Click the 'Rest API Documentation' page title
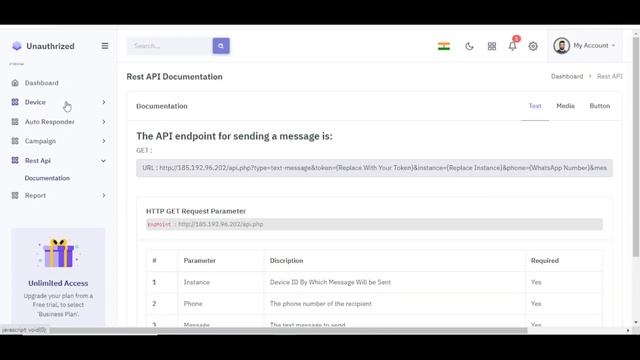Viewport: 640px width, 360px height. point(174,77)
